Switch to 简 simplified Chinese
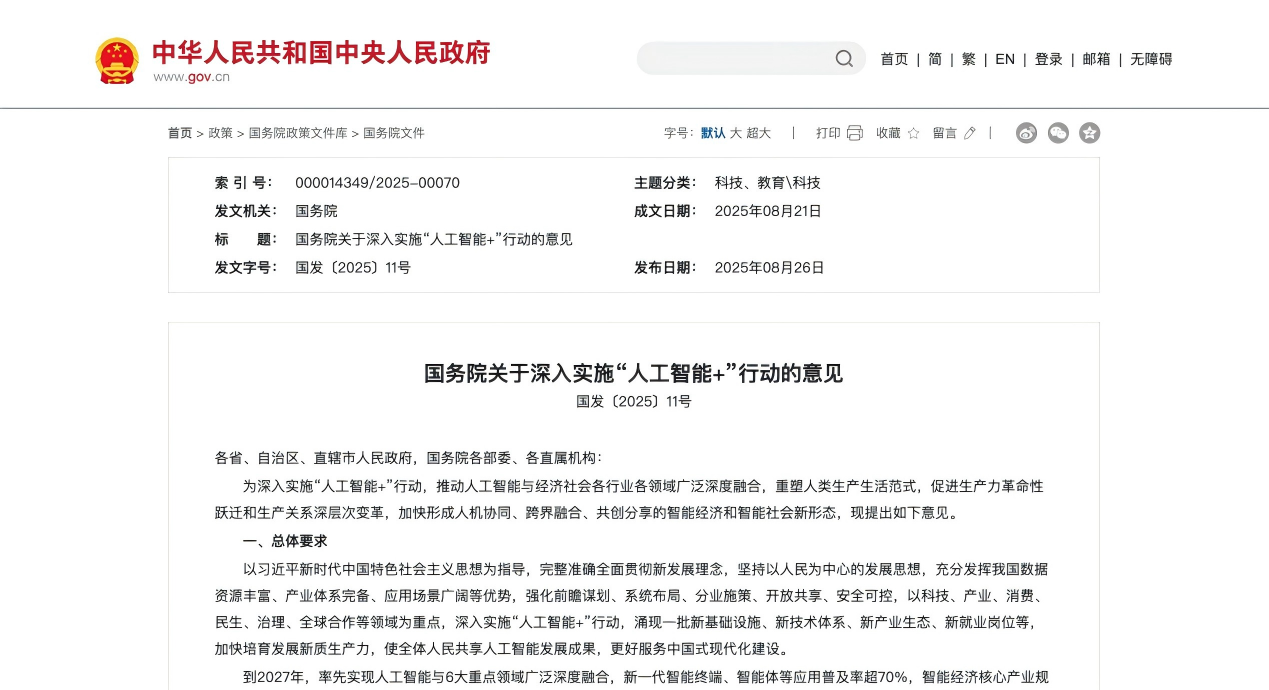1269x690 pixels. click(933, 59)
